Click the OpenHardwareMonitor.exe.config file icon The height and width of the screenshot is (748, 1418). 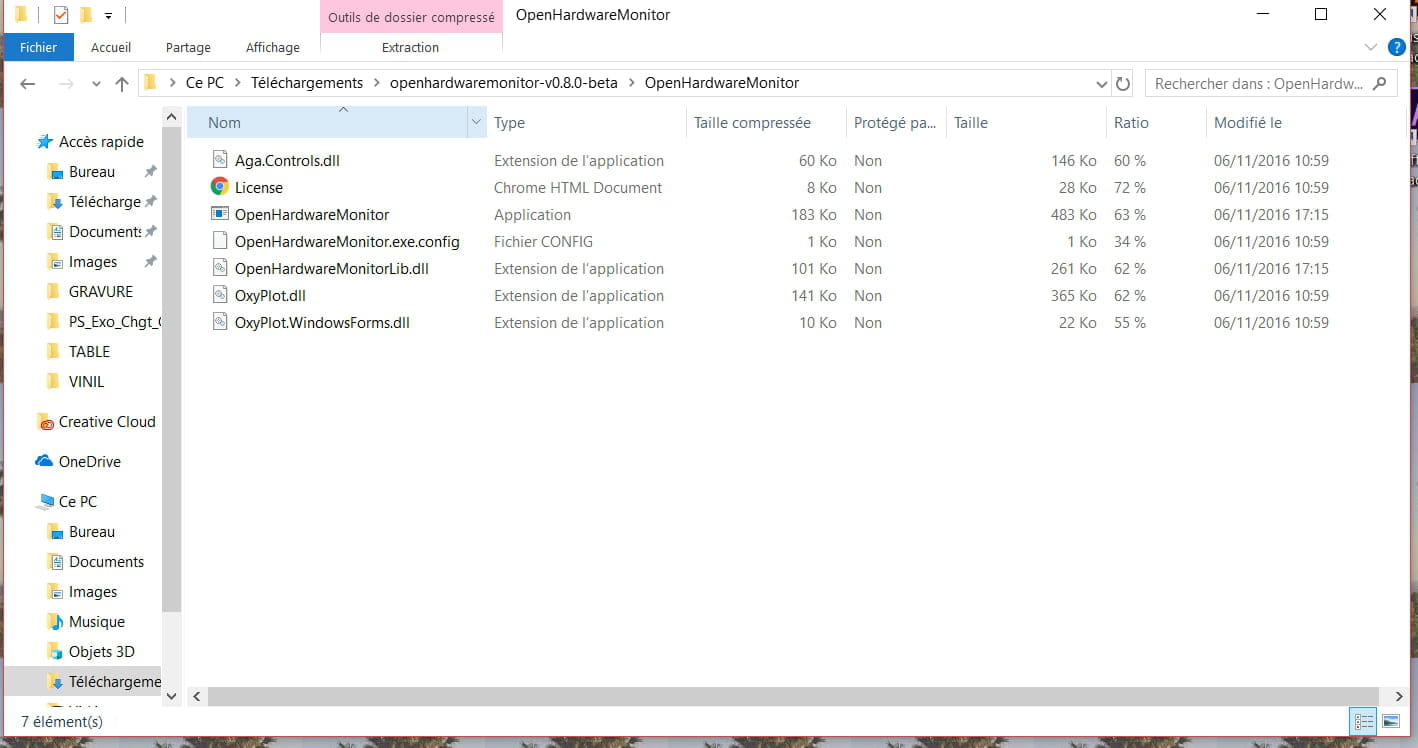pos(220,241)
